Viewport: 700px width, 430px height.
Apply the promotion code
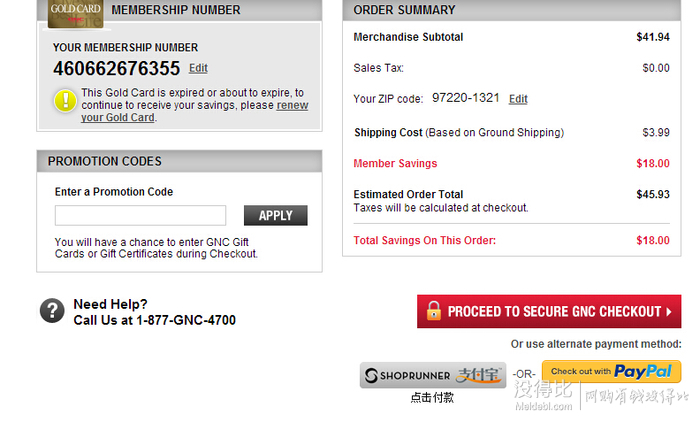pyautogui.click(x=275, y=216)
